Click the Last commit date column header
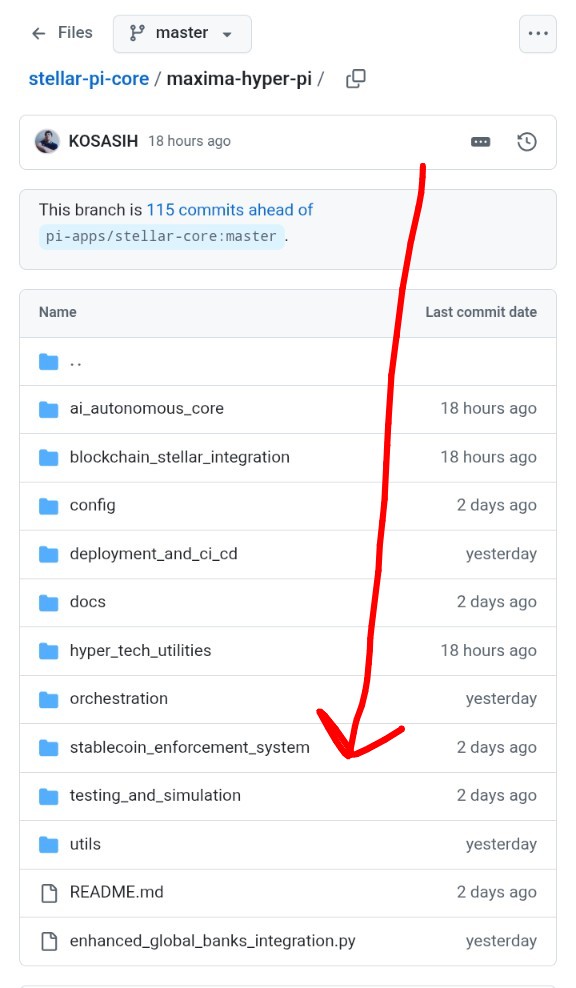This screenshot has width=576, height=988. tap(481, 312)
